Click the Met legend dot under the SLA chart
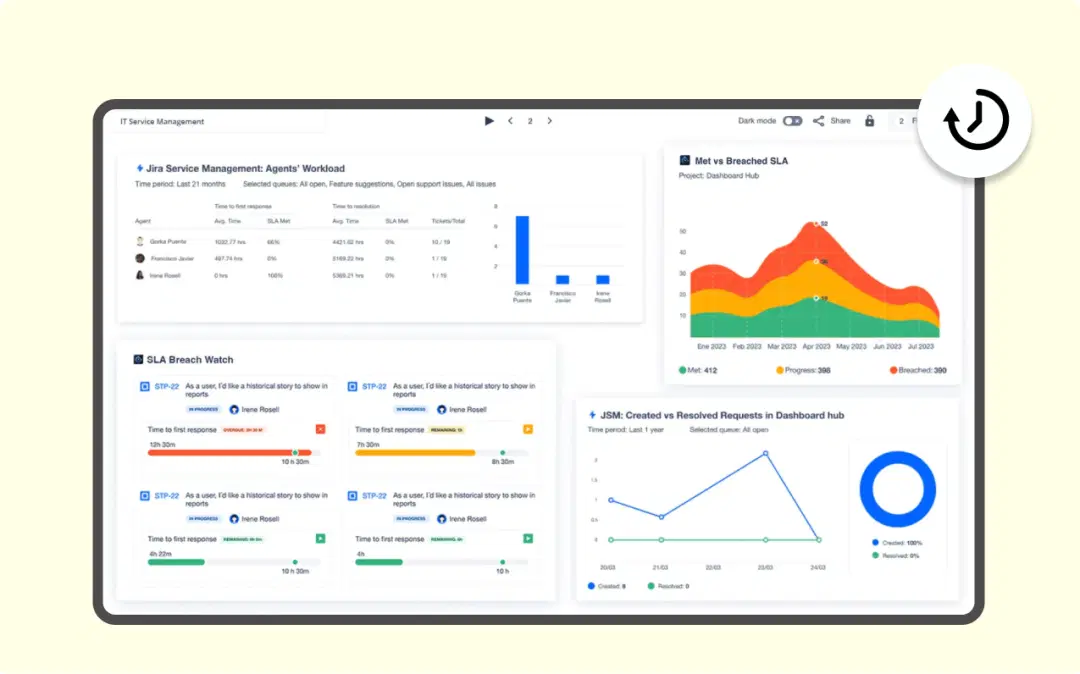The width and height of the screenshot is (1080, 674). click(681, 370)
